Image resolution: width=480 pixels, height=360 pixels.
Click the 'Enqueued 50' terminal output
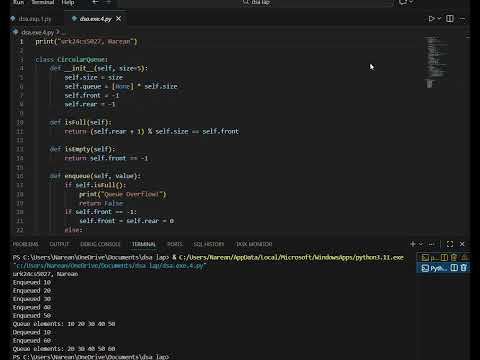32,316
